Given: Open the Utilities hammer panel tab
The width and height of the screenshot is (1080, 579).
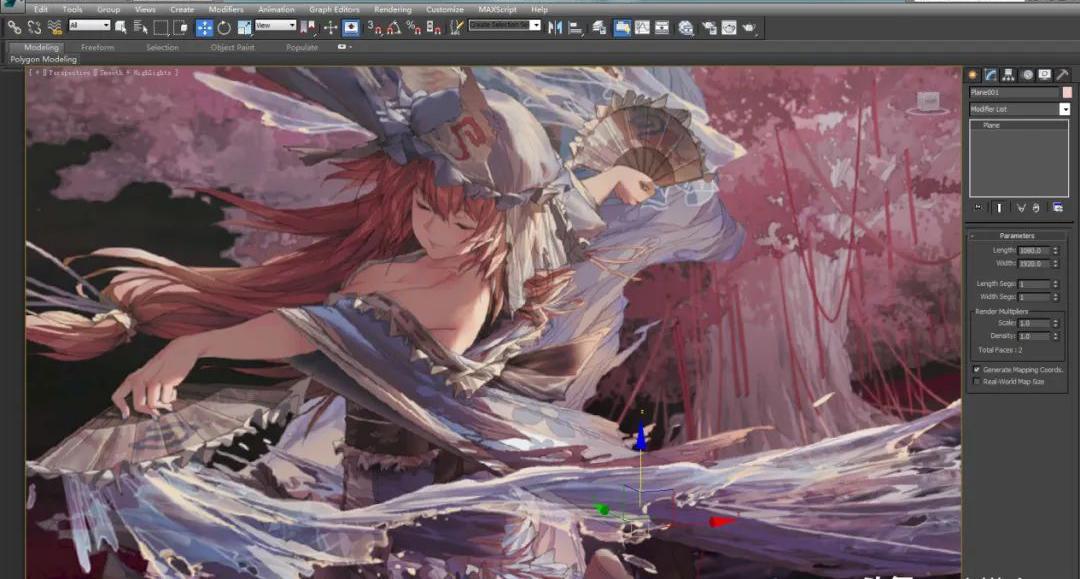Looking at the screenshot, I should (x=1063, y=74).
